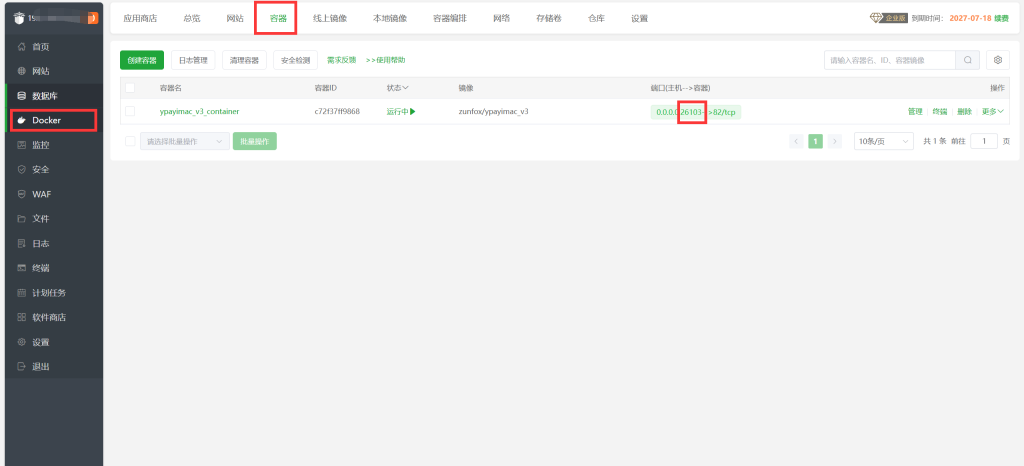This screenshot has height=466, width=1024.
Task: Click the magnifier search icon button
Action: point(967,60)
